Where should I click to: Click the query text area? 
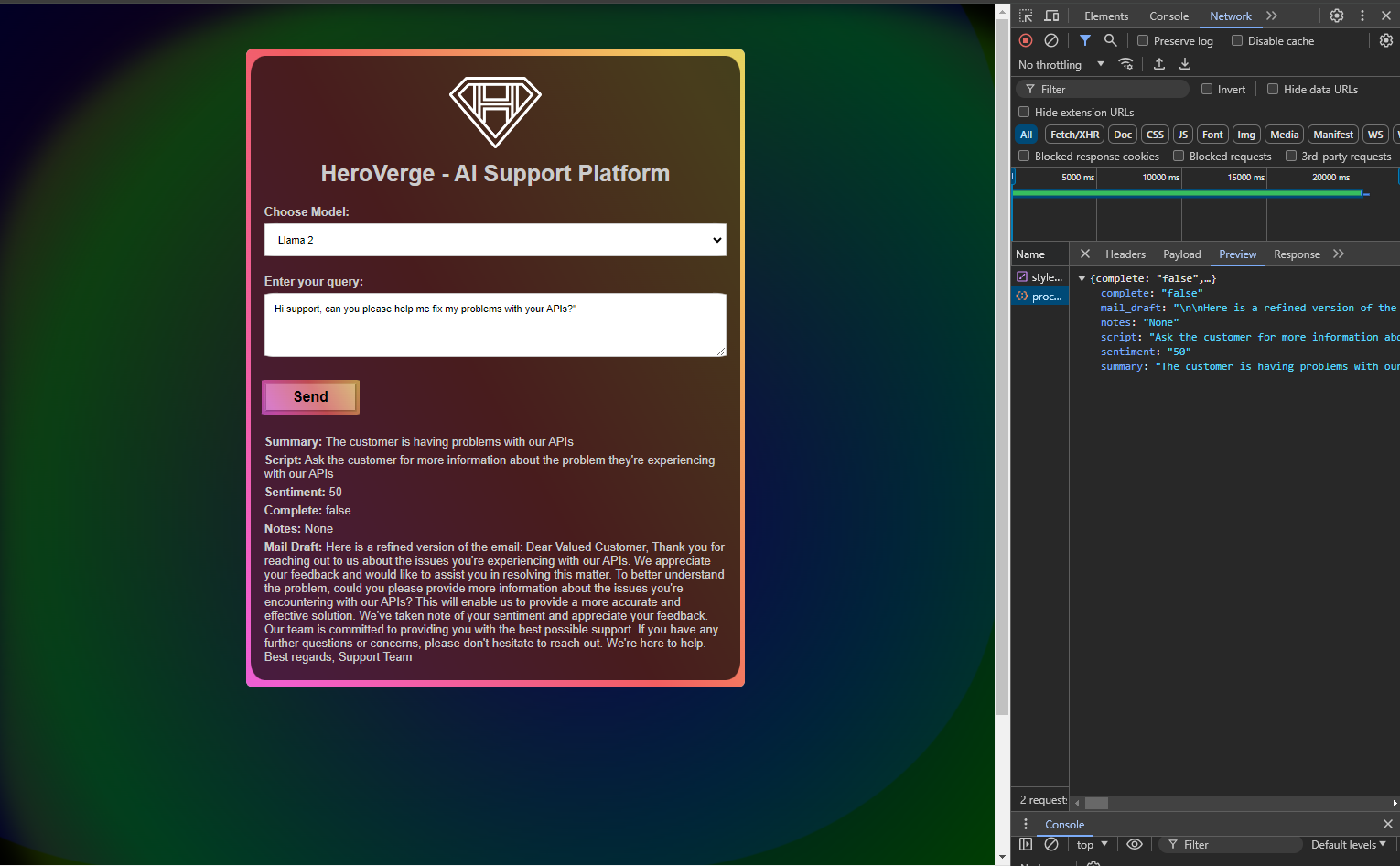pyautogui.click(x=495, y=325)
